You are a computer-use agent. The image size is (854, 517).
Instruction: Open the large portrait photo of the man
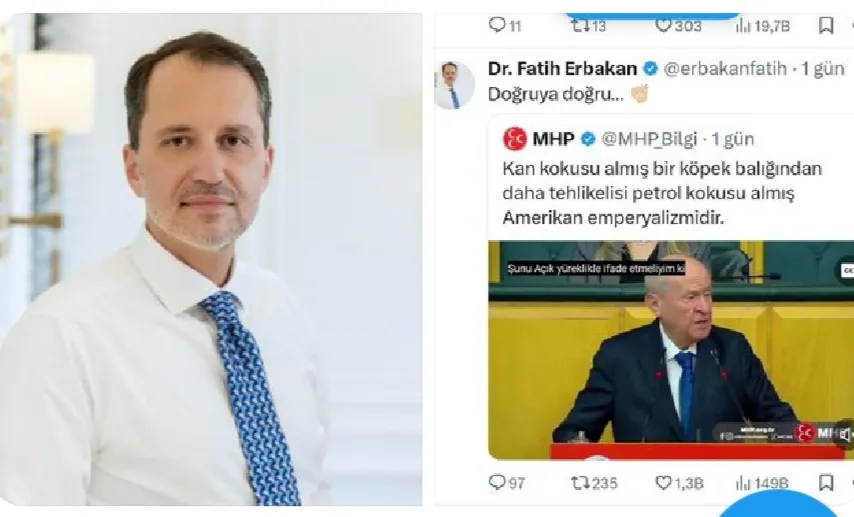(211, 259)
